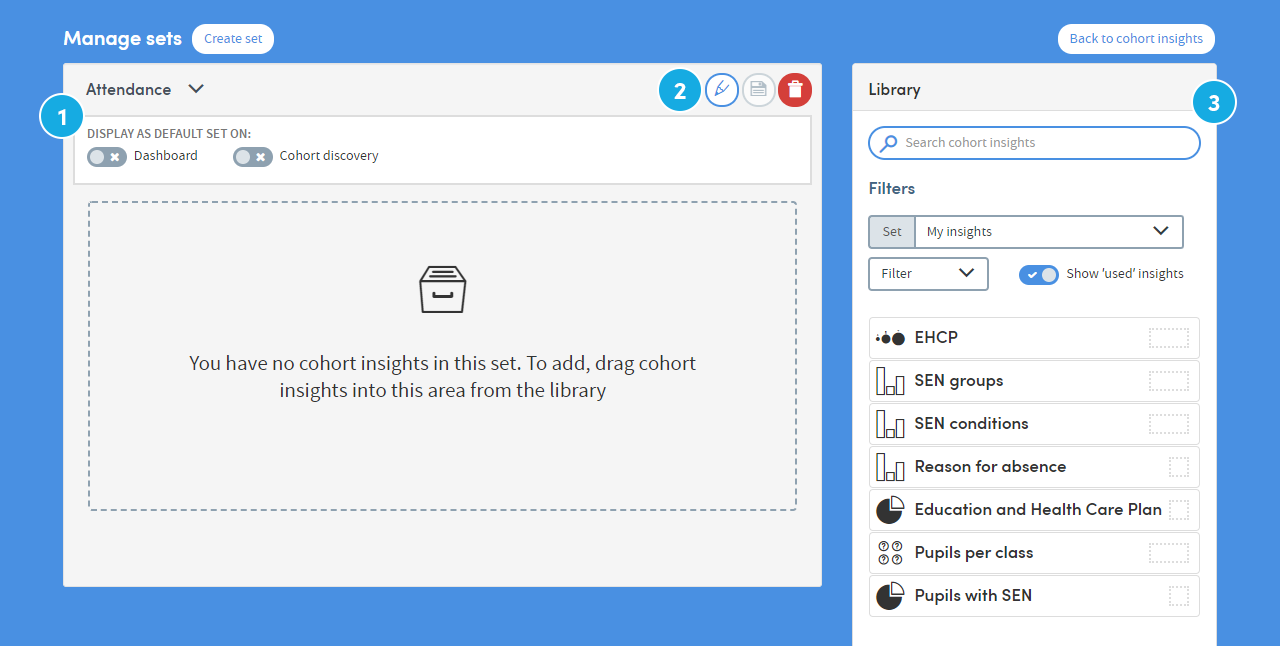Select the EHCP insight text
The height and width of the screenshot is (646, 1280).
point(936,338)
